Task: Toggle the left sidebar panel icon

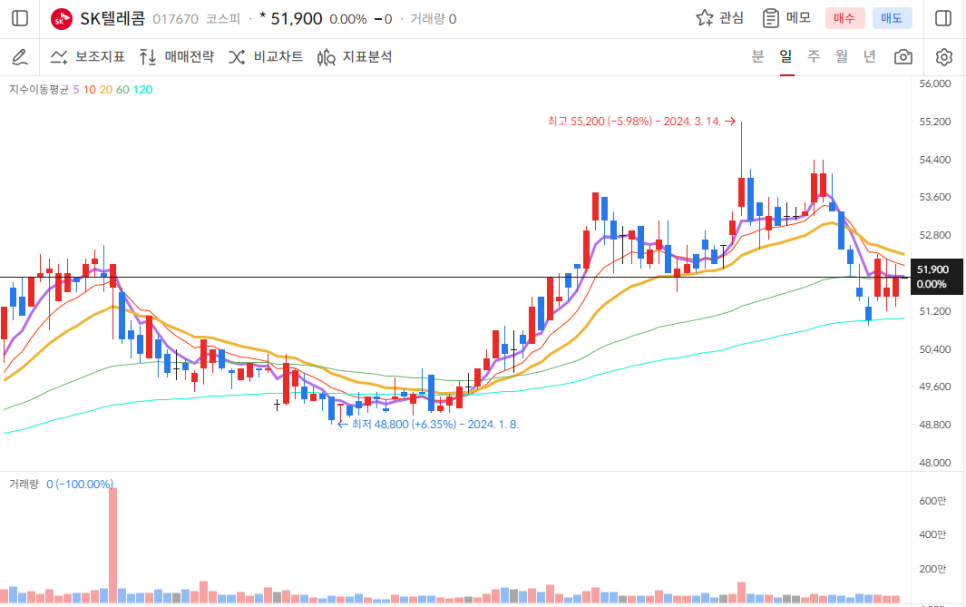Action: [20, 18]
